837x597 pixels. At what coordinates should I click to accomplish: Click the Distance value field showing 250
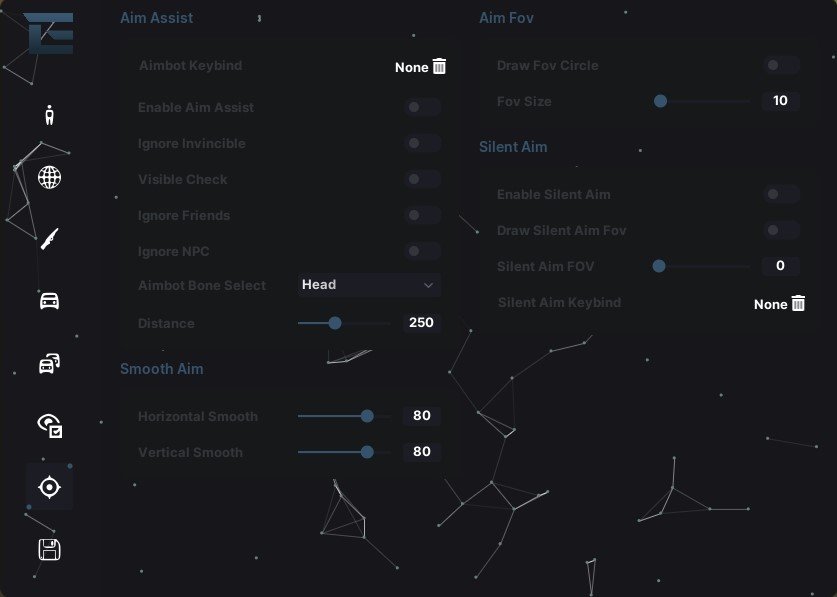(421, 323)
